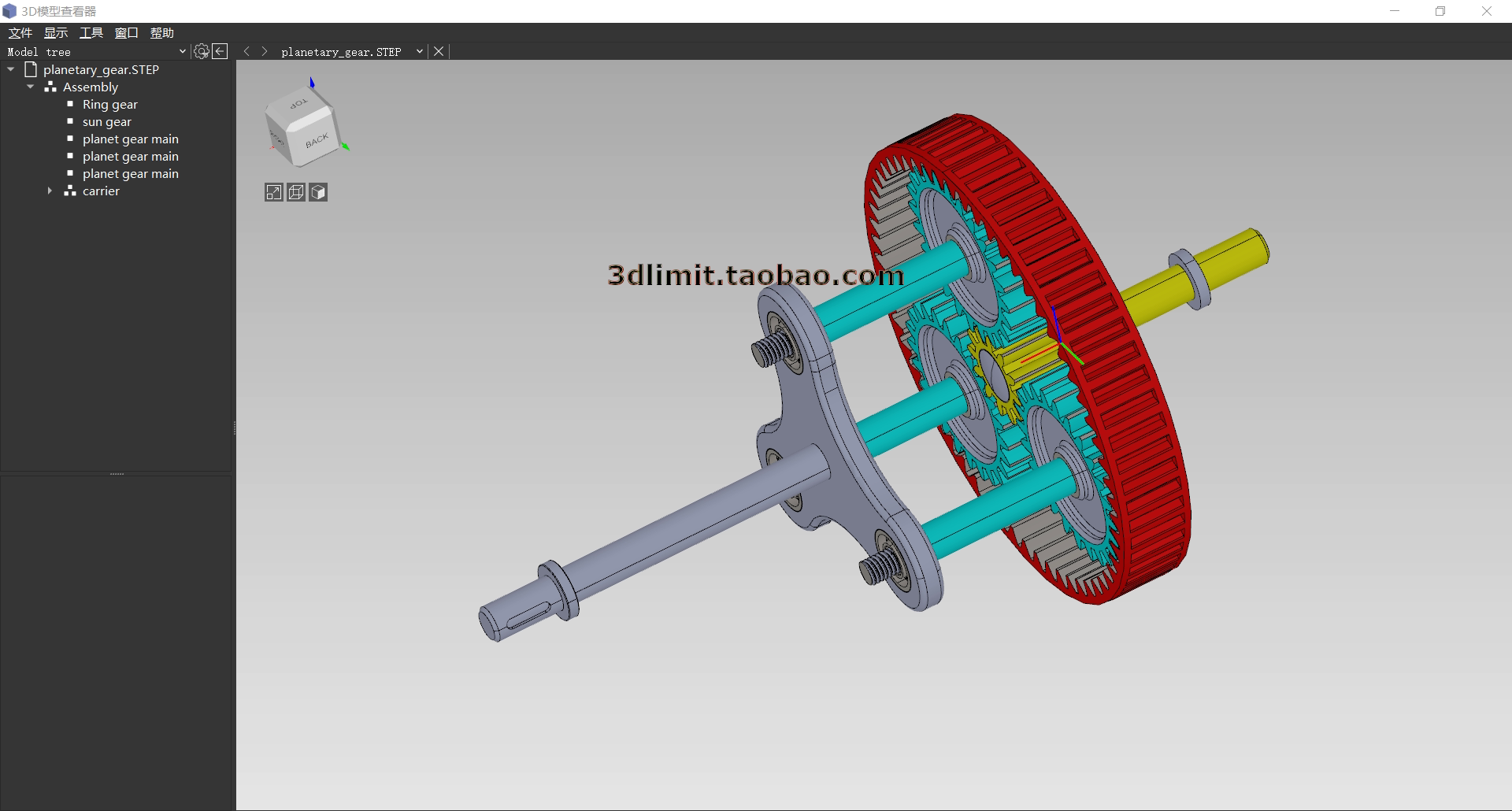The image size is (1512, 811).
Task: Select the last planet gear main entry
Action: pyautogui.click(x=131, y=173)
